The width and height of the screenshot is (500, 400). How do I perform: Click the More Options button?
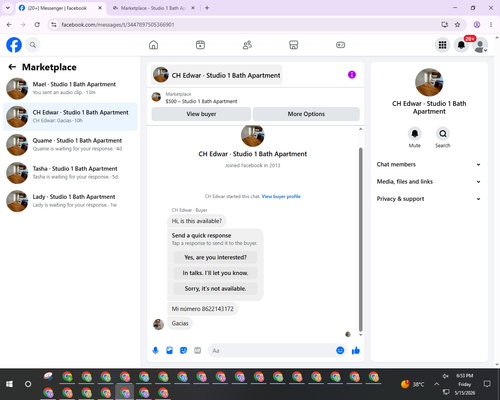[306, 114]
